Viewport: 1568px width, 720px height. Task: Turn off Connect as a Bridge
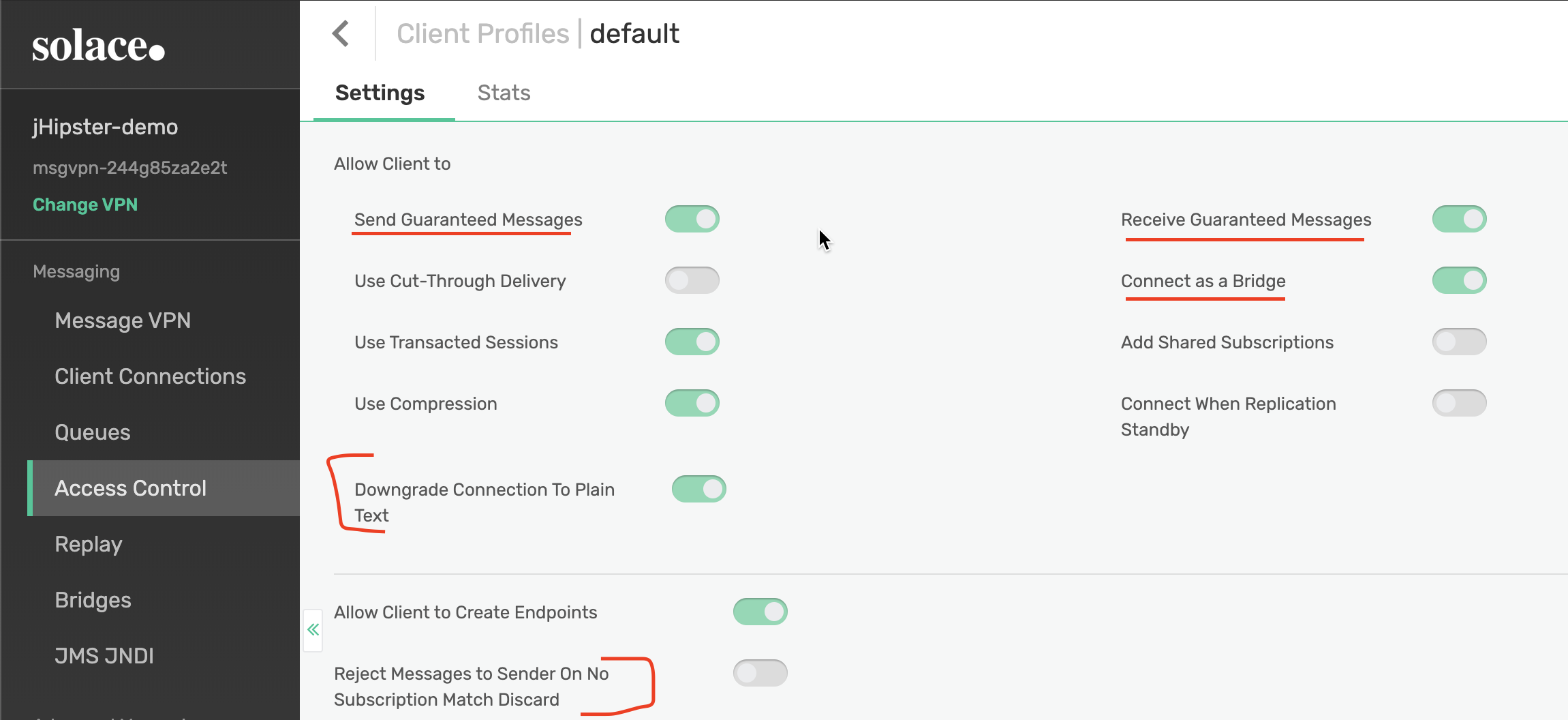pyautogui.click(x=1459, y=280)
